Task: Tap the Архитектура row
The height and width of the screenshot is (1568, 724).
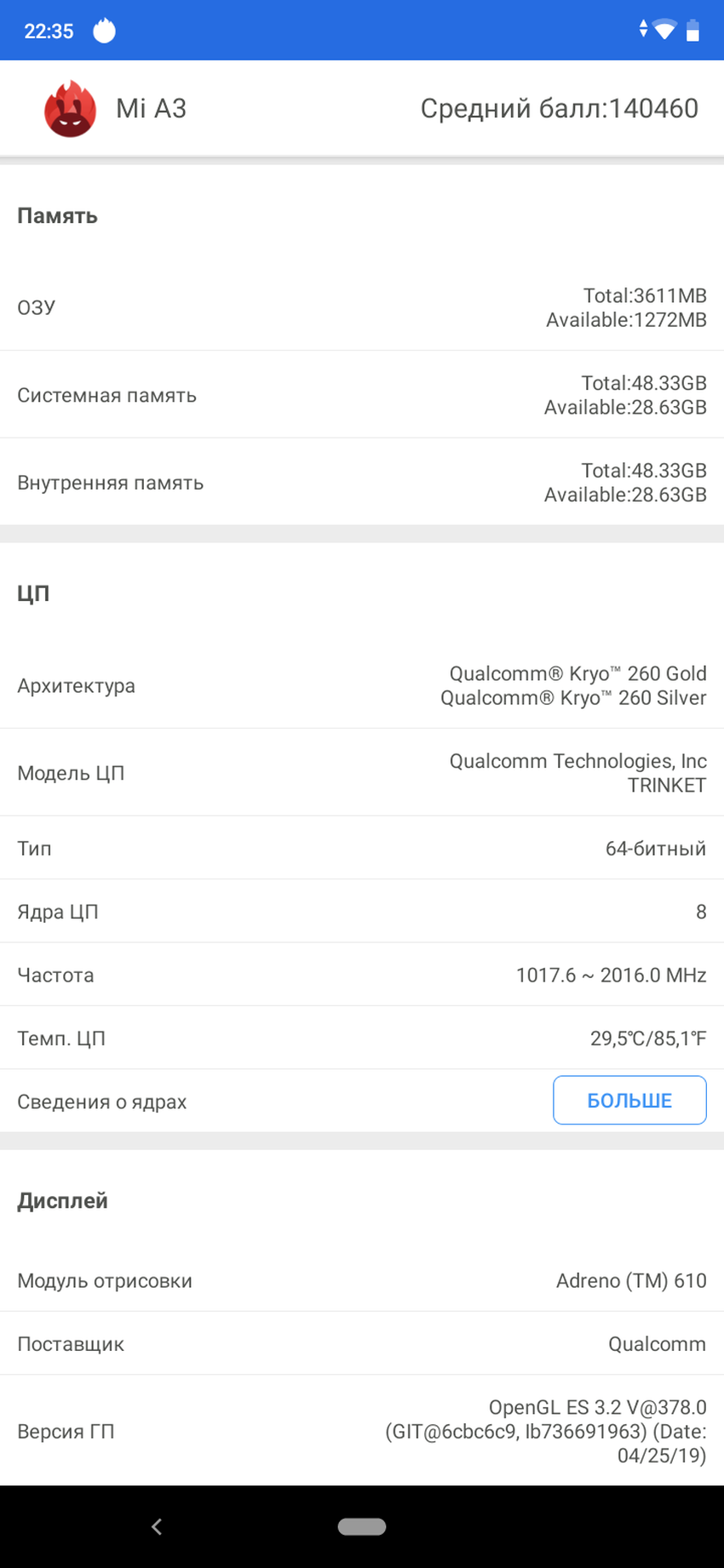Action: (362, 685)
